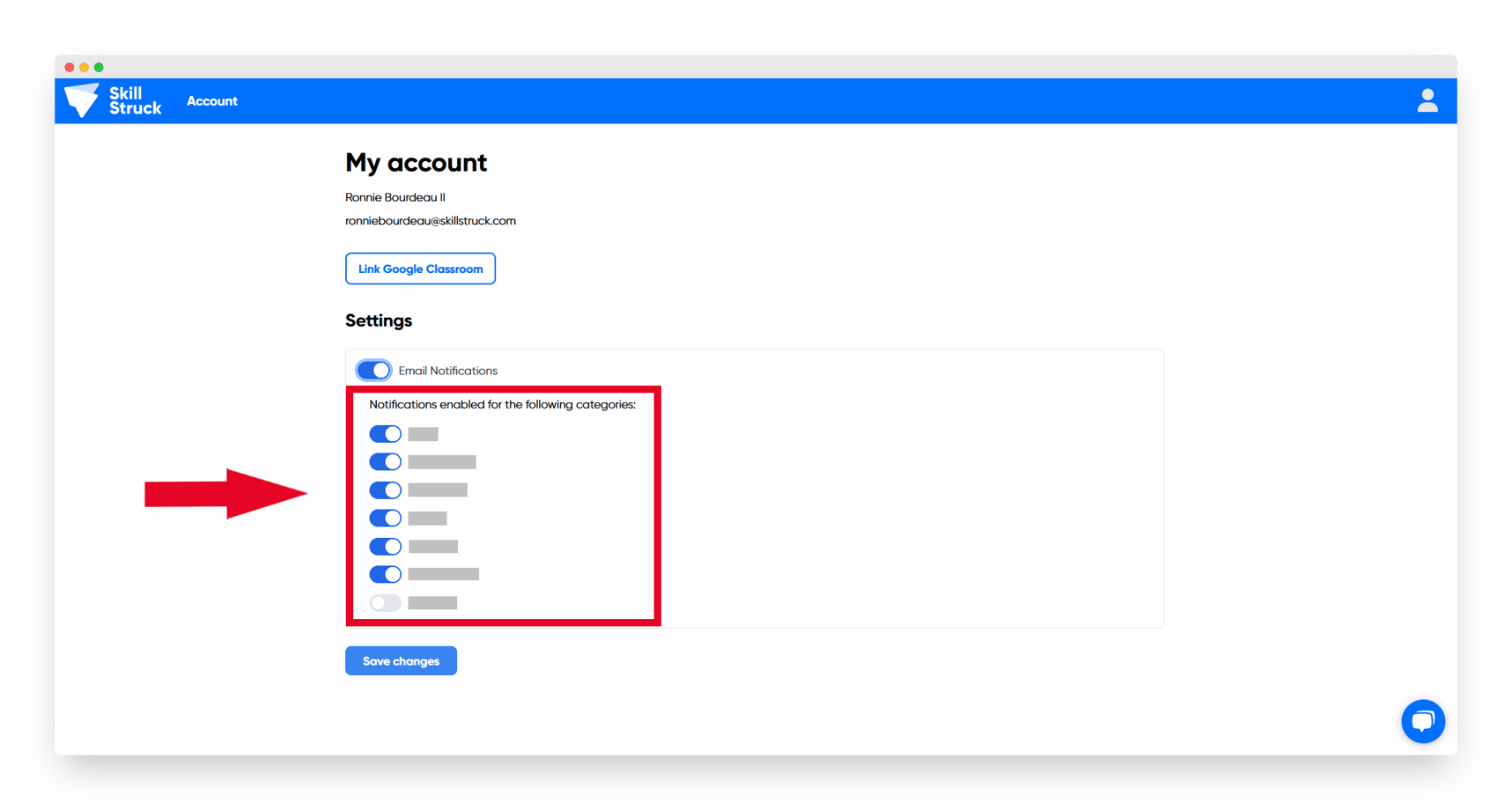Disable the fourth notification category switch
The height and width of the screenshot is (810, 1512).
pos(385,518)
